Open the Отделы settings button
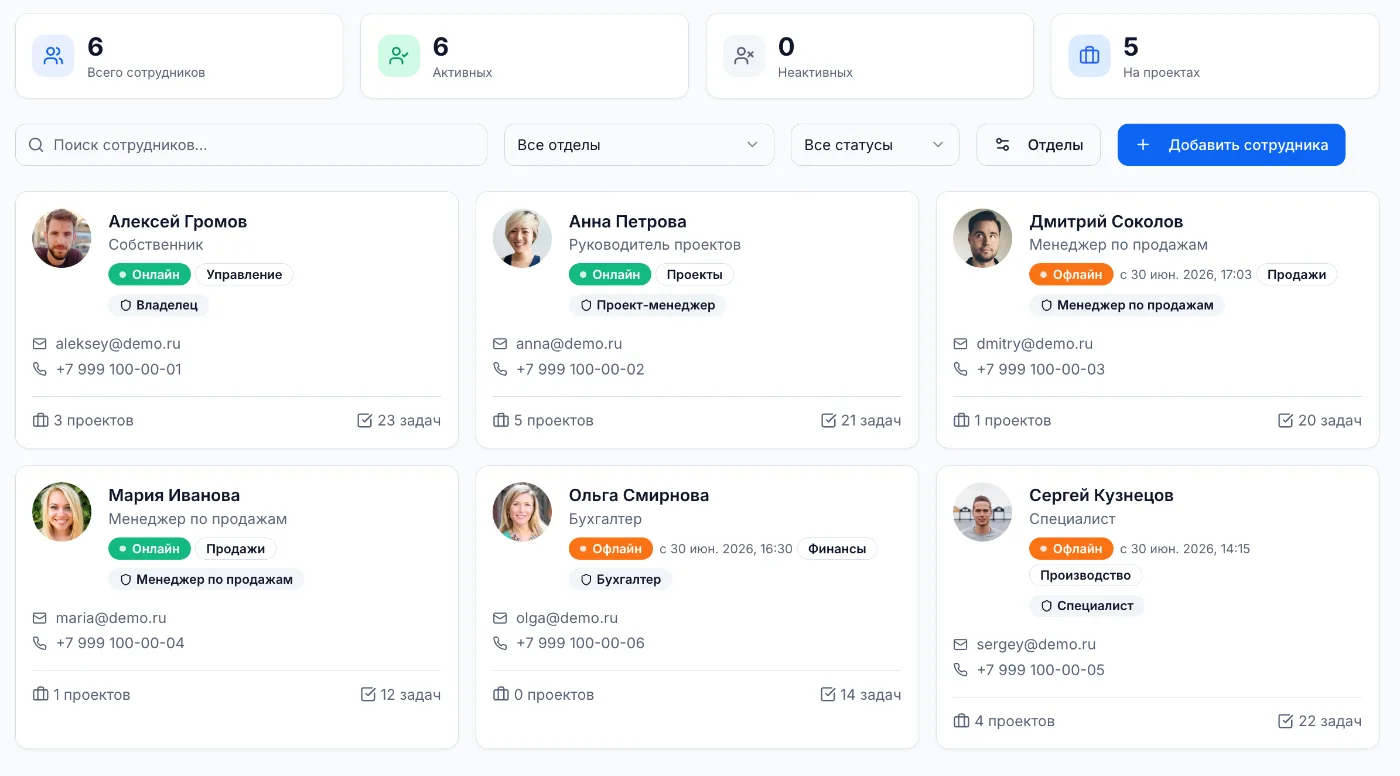The width and height of the screenshot is (1400, 776). pos(1038,145)
